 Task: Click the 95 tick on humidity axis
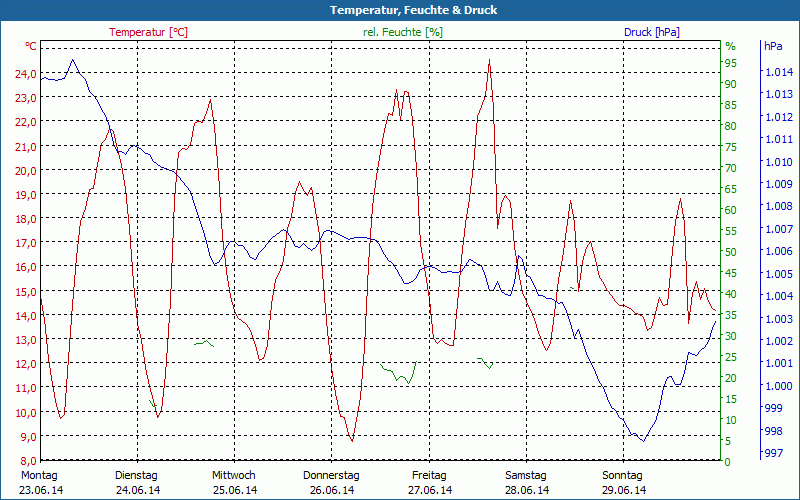[x=730, y=63]
